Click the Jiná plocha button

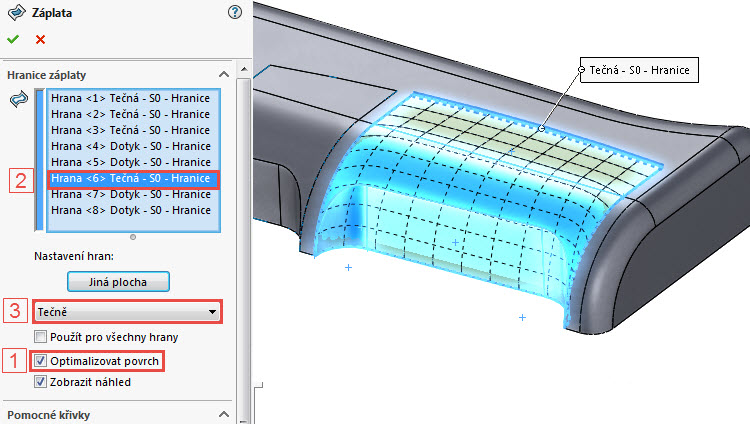118,282
